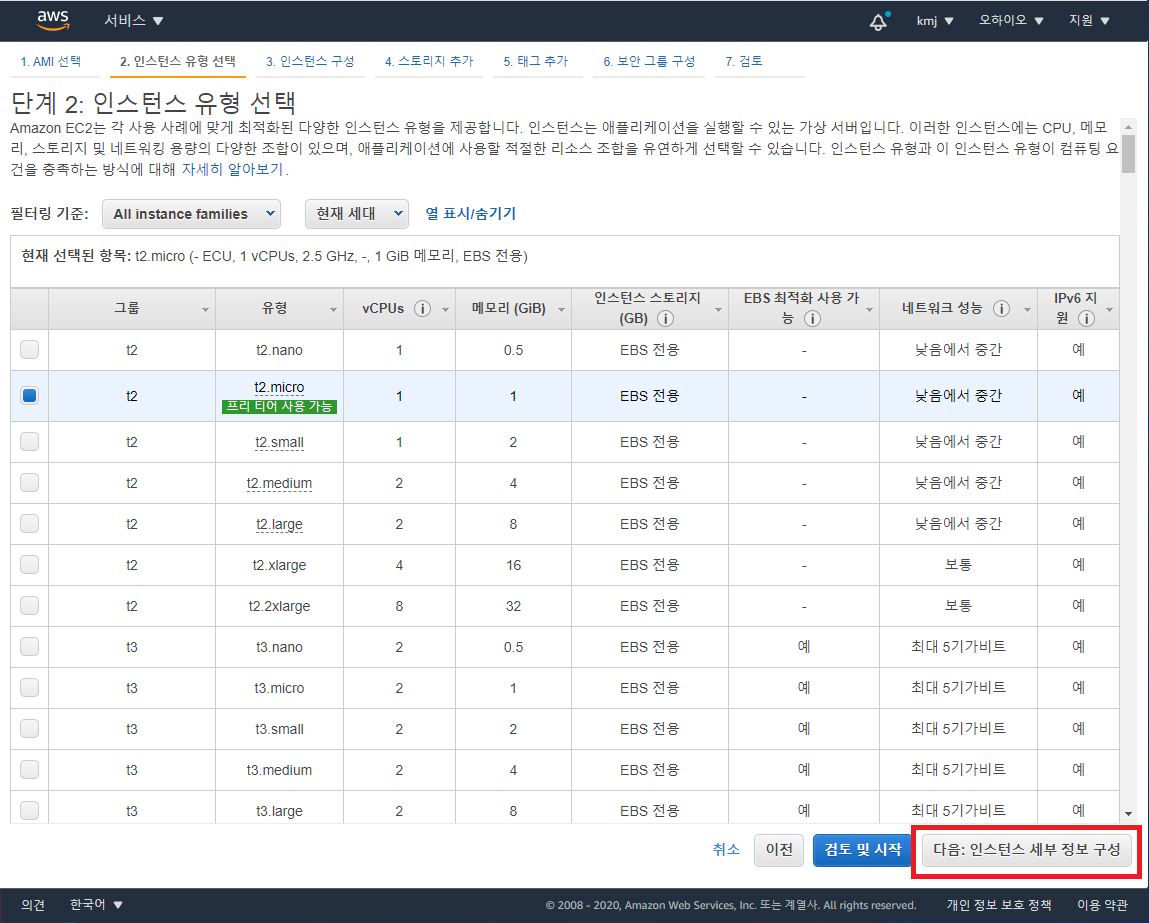Screen dimensions: 1149x923
Task: Select the t2.nano checkbox
Action: click(29, 349)
